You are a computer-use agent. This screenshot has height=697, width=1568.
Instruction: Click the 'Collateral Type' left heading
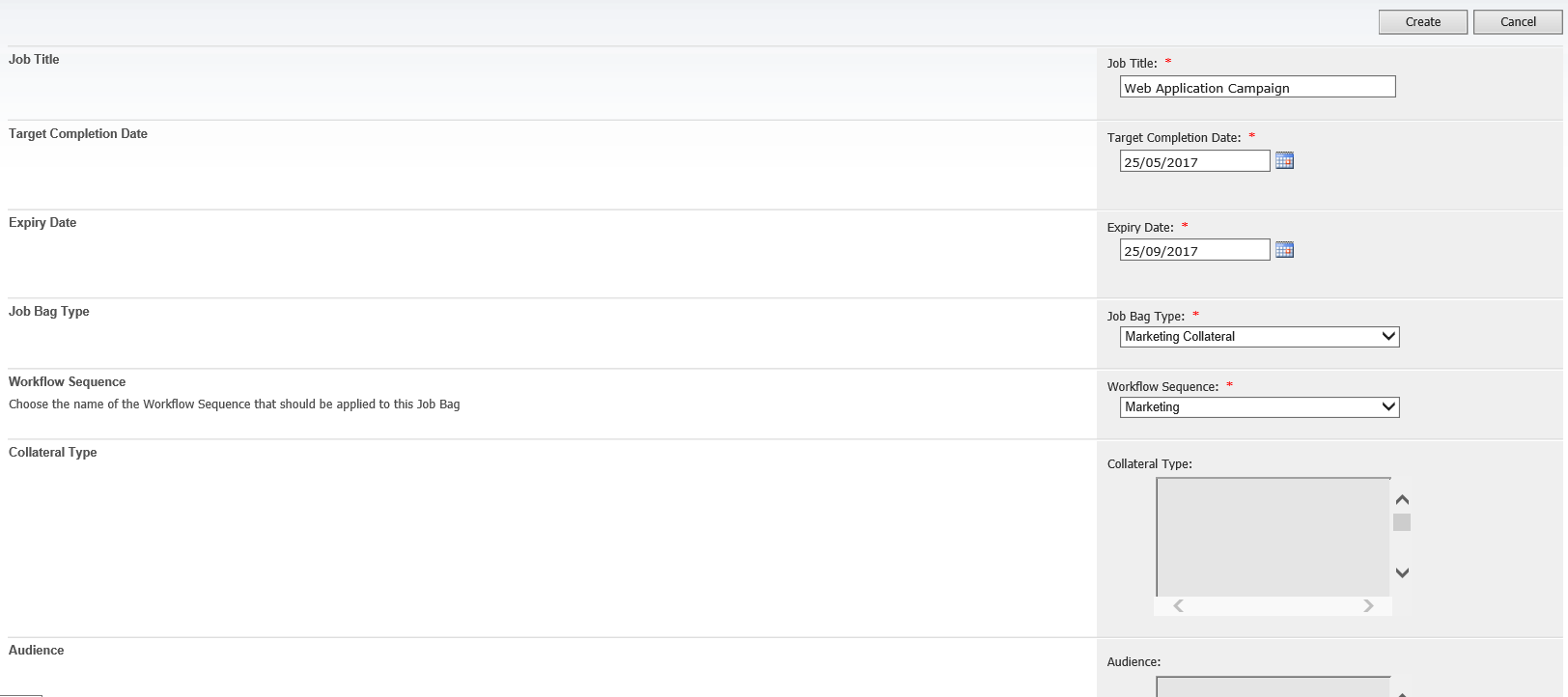53,453
